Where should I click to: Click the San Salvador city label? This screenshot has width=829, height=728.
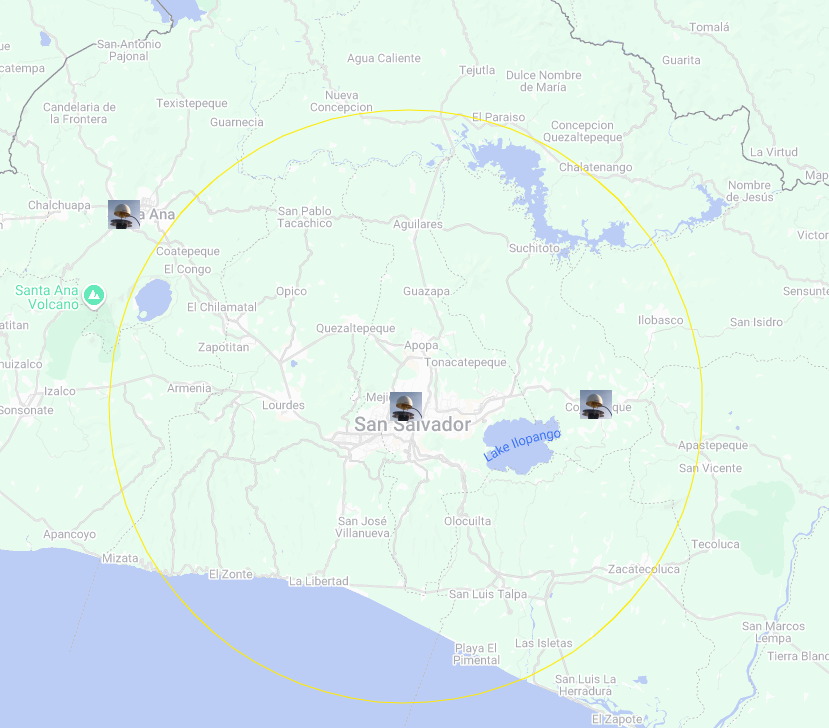click(x=412, y=425)
